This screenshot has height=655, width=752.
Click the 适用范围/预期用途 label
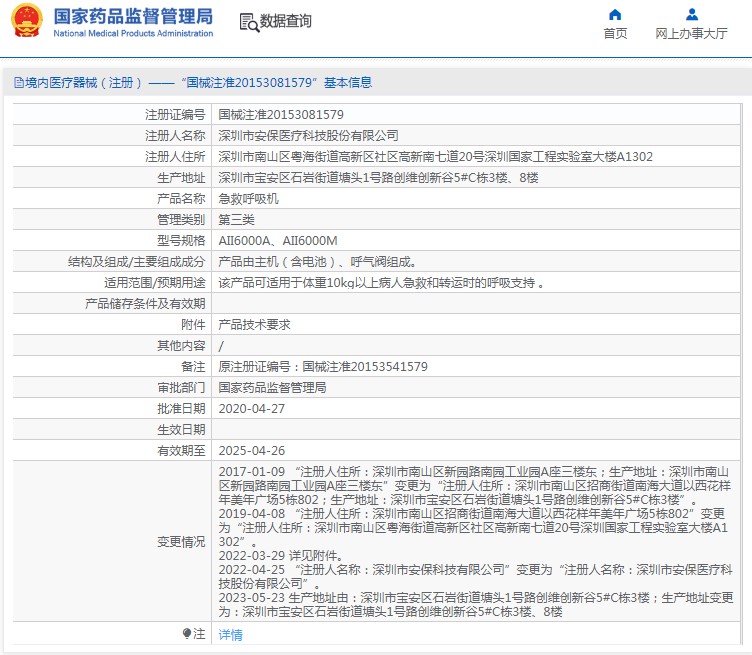tap(155, 283)
